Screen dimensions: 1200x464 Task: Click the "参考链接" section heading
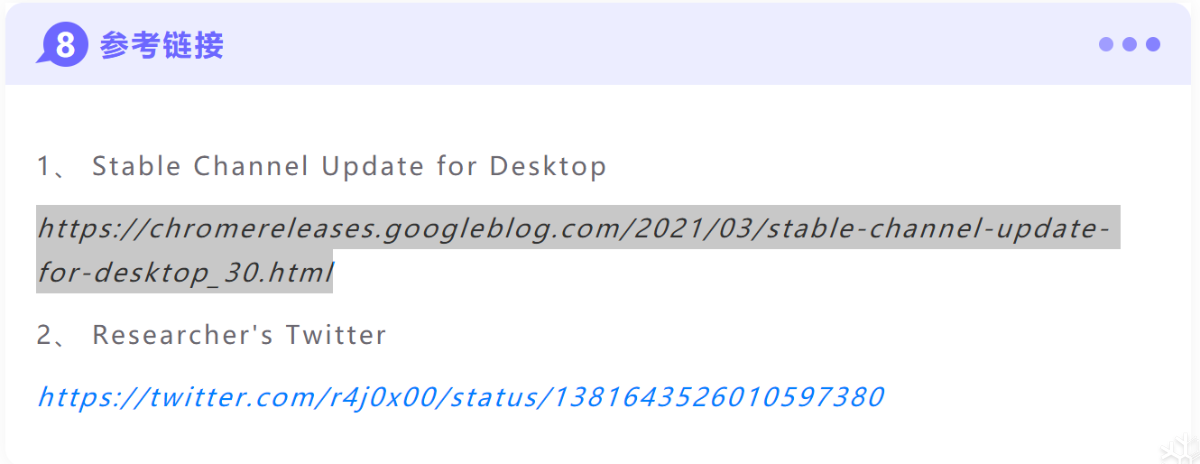[x=161, y=45]
